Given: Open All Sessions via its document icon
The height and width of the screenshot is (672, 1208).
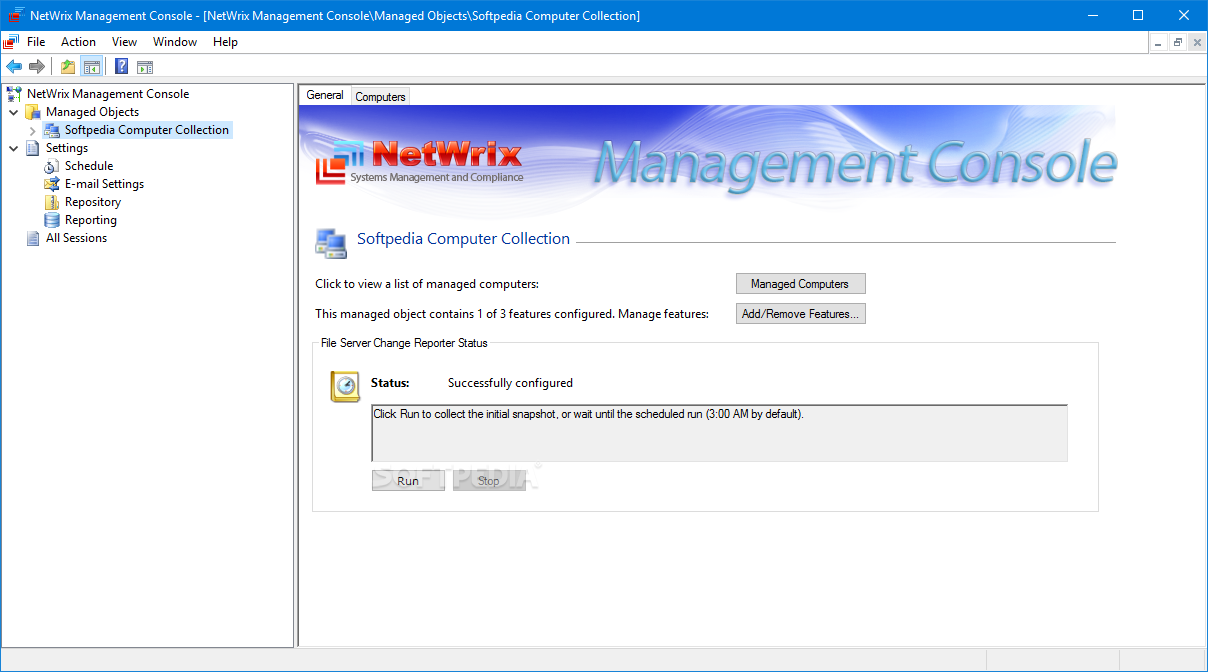Looking at the screenshot, I should (x=33, y=238).
